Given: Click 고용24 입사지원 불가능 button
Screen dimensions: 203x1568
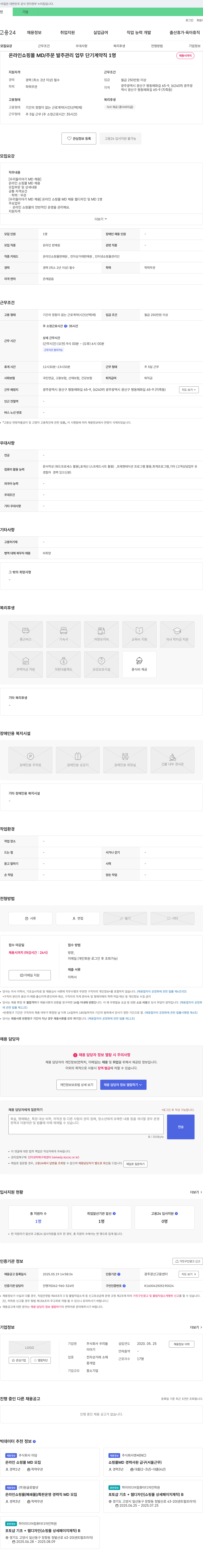Looking at the screenshot, I should tap(120, 139).
